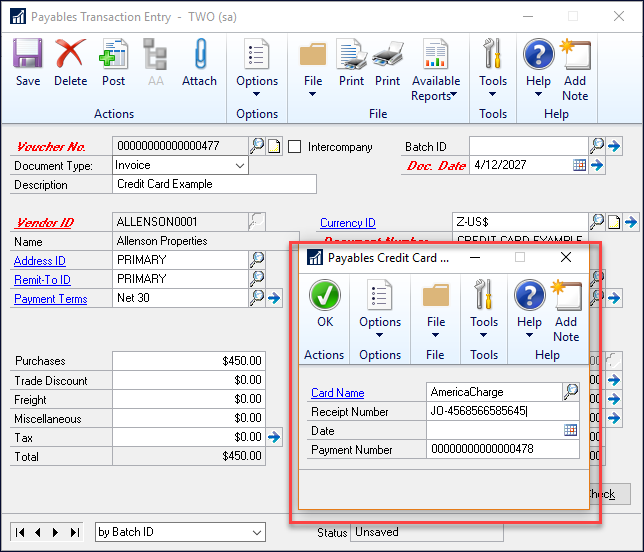Screen dimensions: 644x552
Task: Open Tools menu in Credit Card window
Action: point(484,309)
